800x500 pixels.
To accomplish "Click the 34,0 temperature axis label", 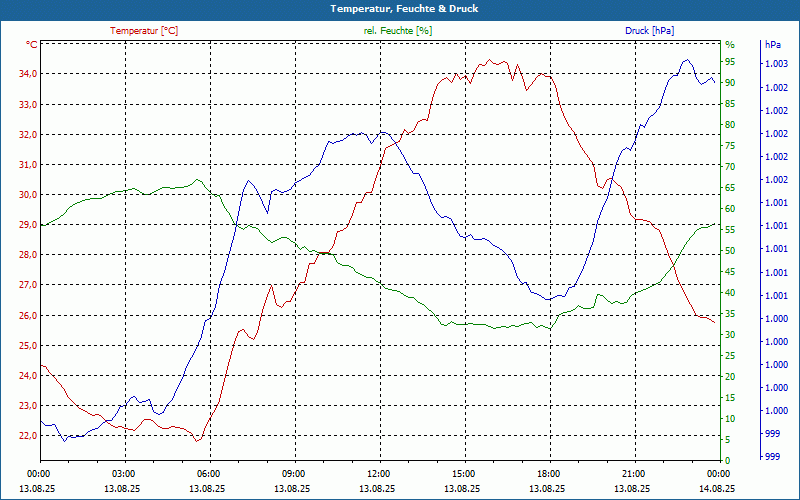I will coord(29,74).
